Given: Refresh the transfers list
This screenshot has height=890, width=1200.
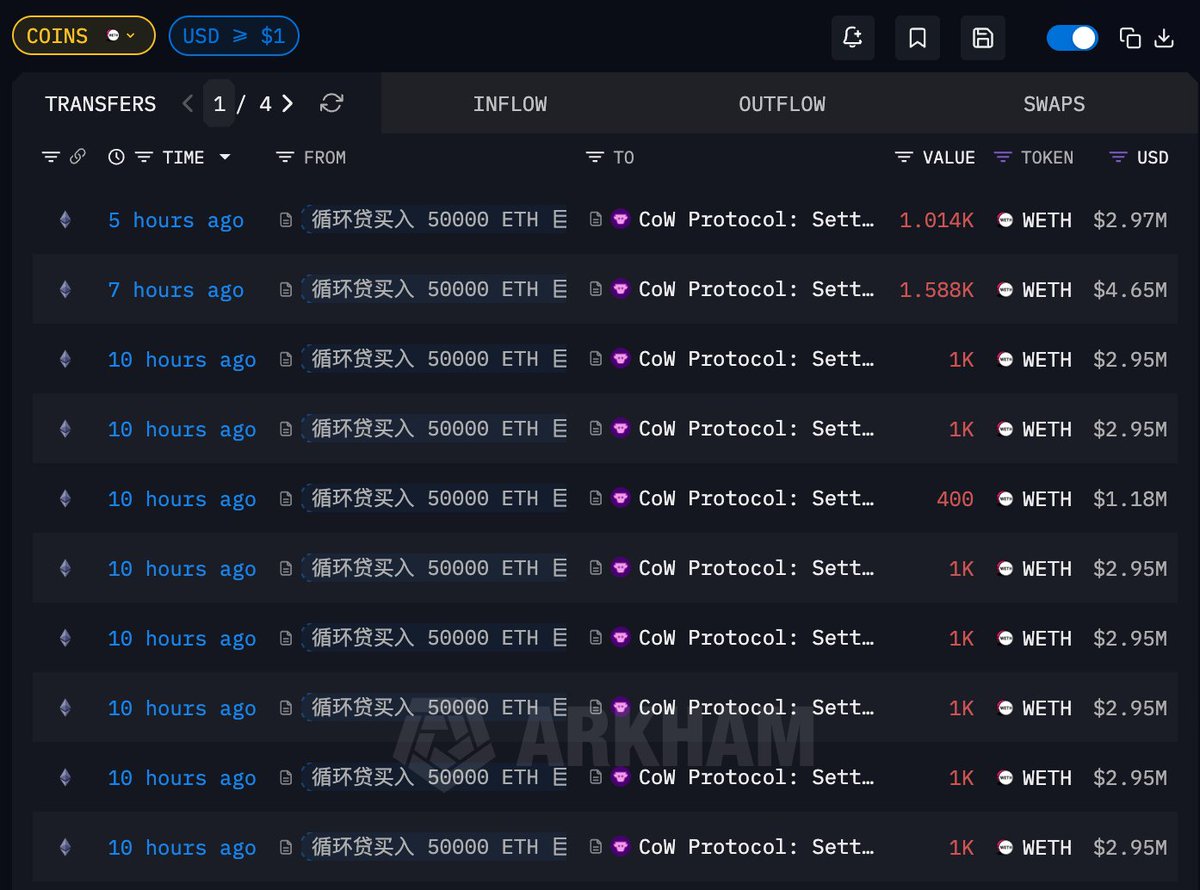Looking at the screenshot, I should (x=332, y=103).
